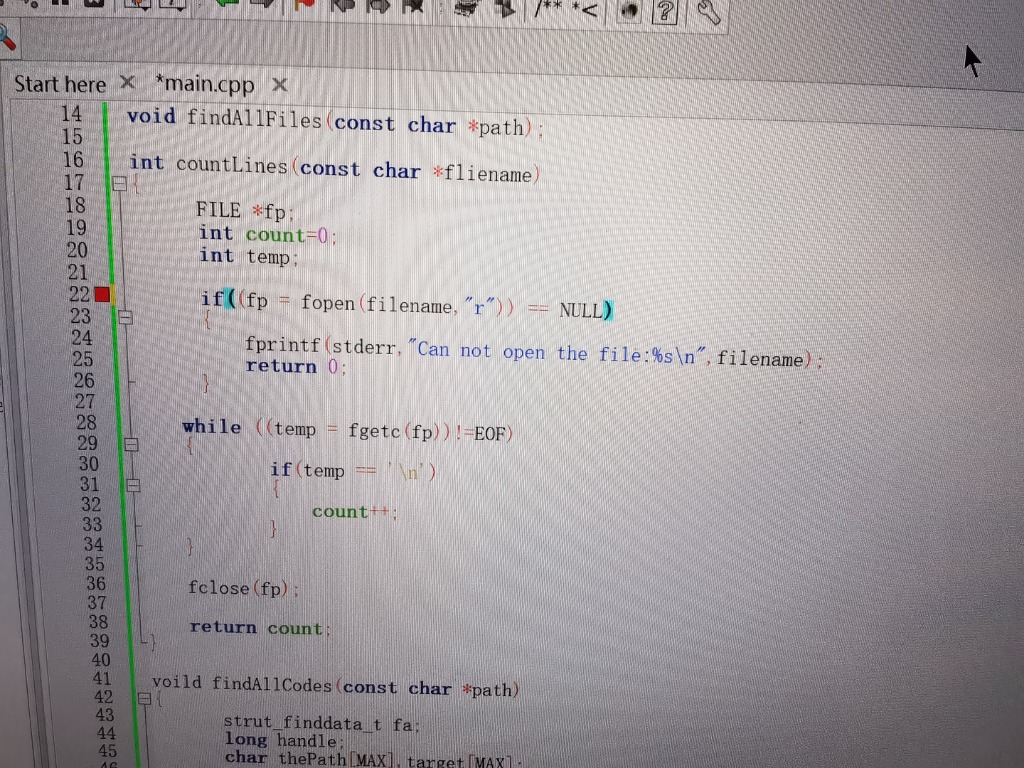1024x768 pixels.
Task: Collapse the countLines function body at line 17
Action: point(120,184)
